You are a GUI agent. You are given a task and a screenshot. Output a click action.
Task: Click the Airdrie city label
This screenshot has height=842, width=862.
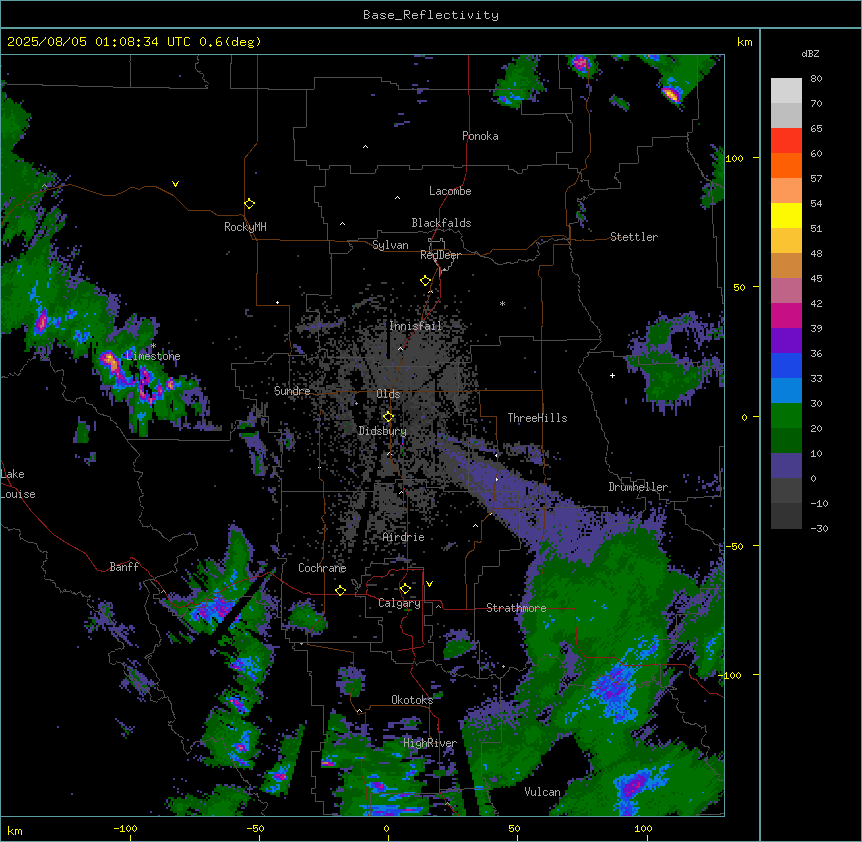[403, 537]
